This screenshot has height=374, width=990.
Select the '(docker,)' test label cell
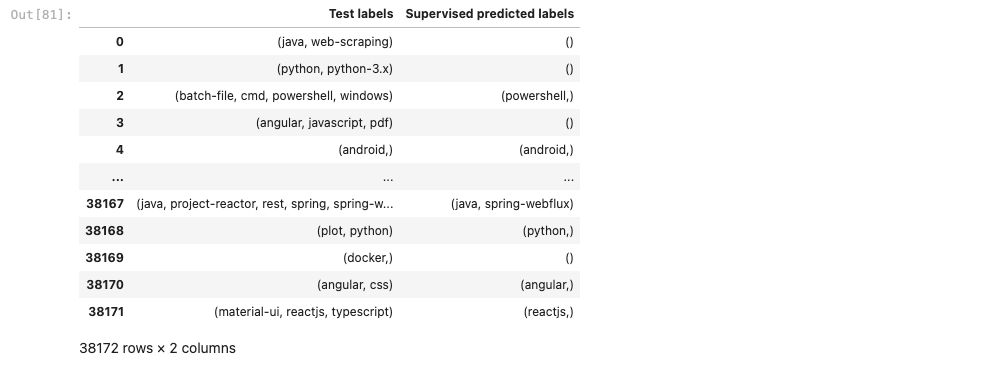pos(368,258)
